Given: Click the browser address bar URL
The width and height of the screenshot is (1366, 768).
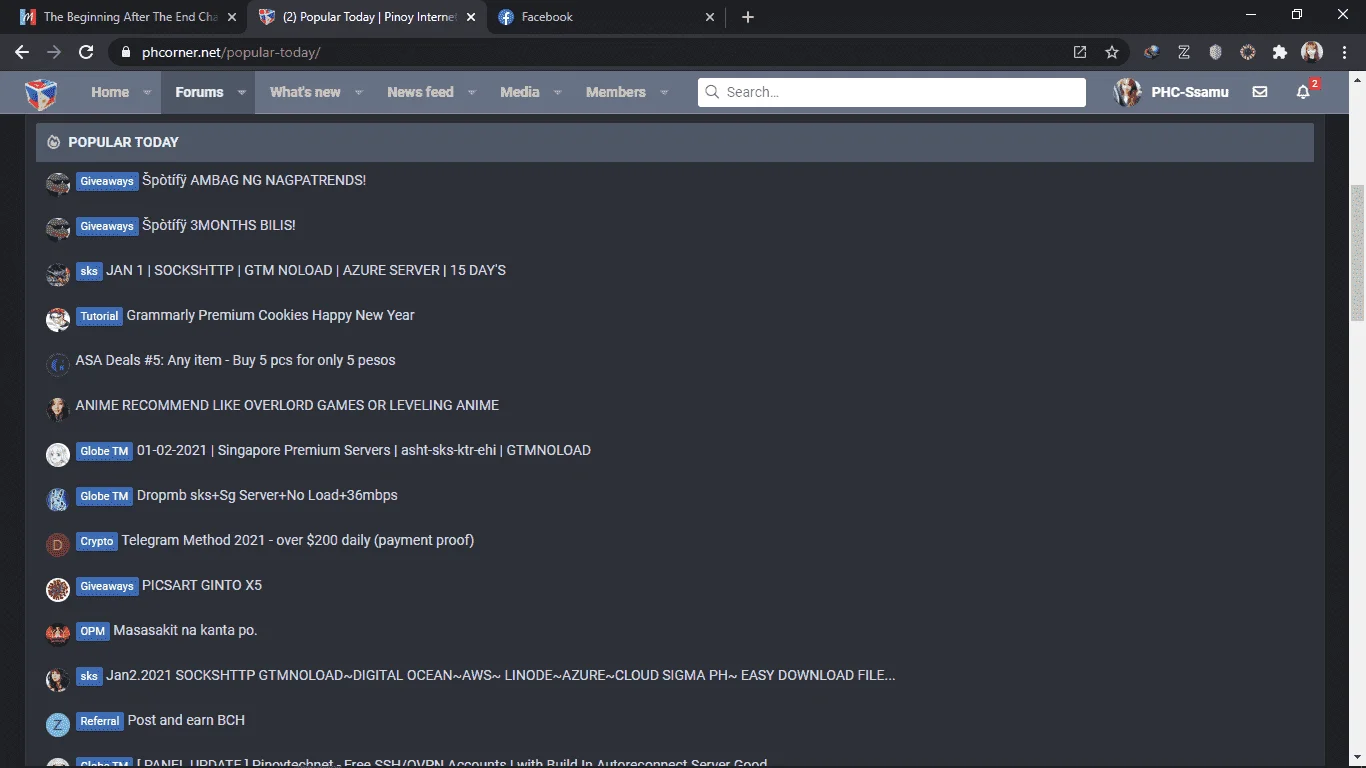Looking at the screenshot, I should [x=231, y=52].
